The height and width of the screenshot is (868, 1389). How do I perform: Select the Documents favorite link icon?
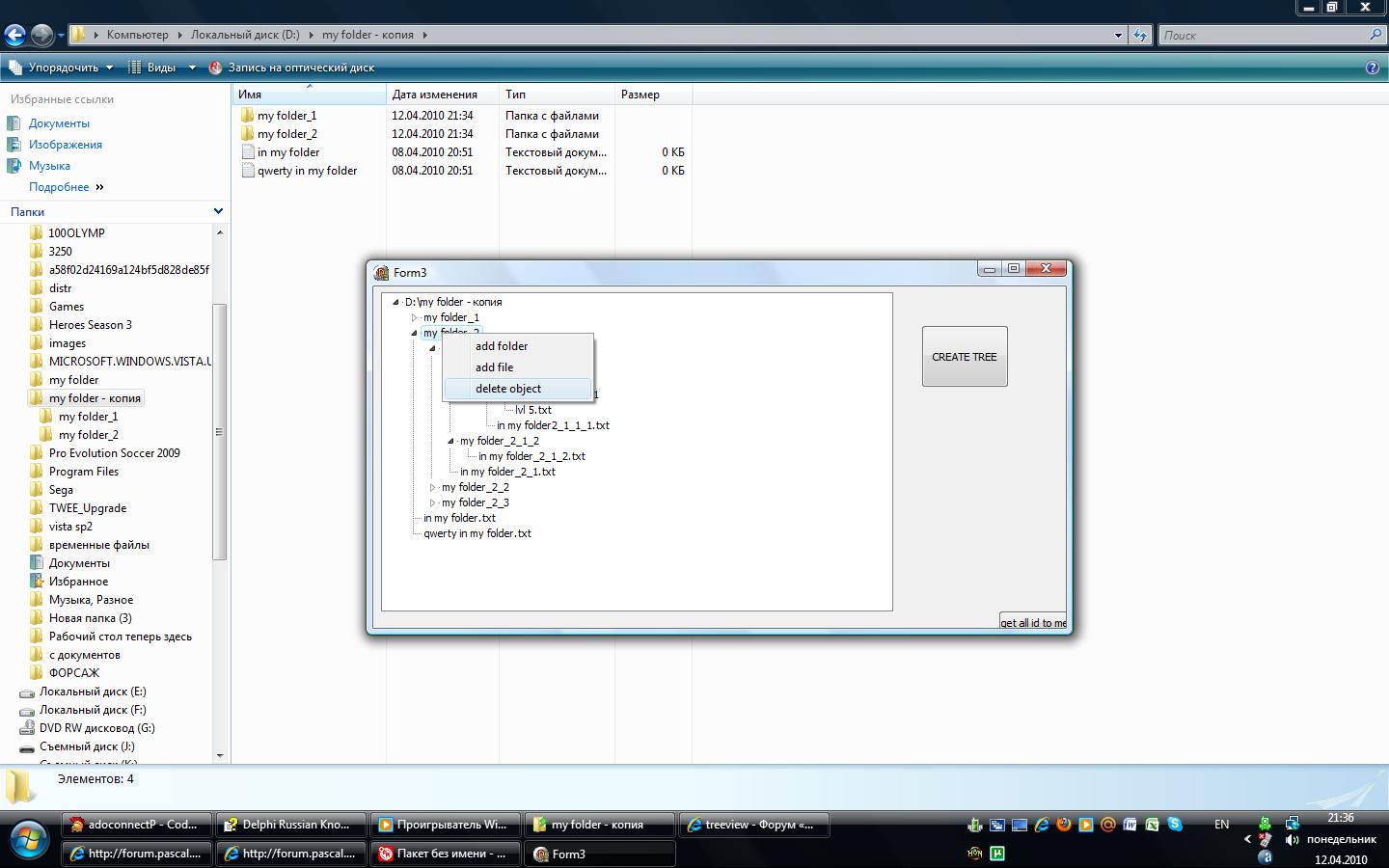pyautogui.click(x=14, y=123)
